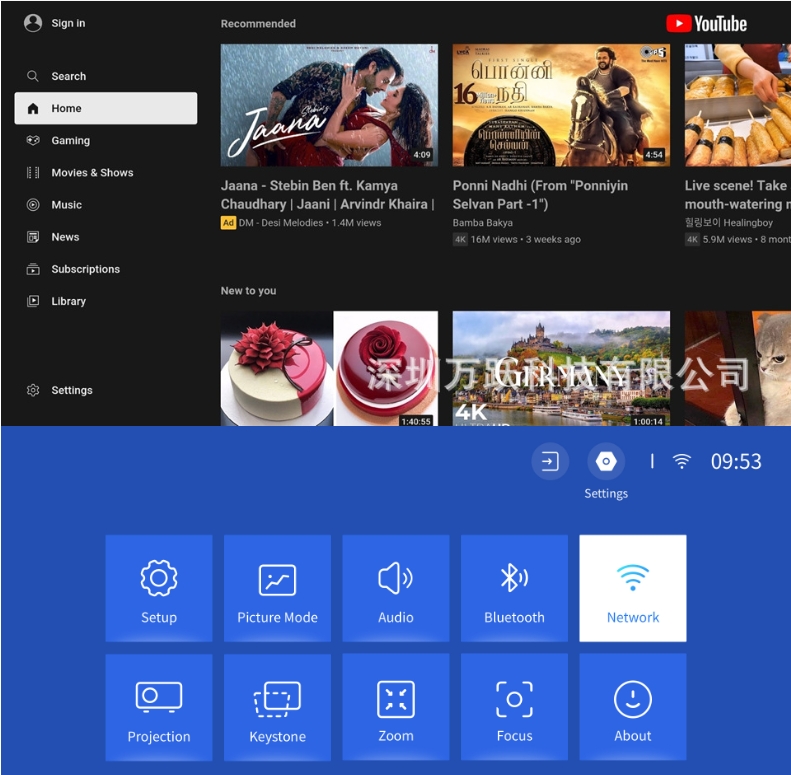Select Home in YouTube sidebar
This screenshot has width=791, height=775.
pyautogui.click(x=106, y=108)
